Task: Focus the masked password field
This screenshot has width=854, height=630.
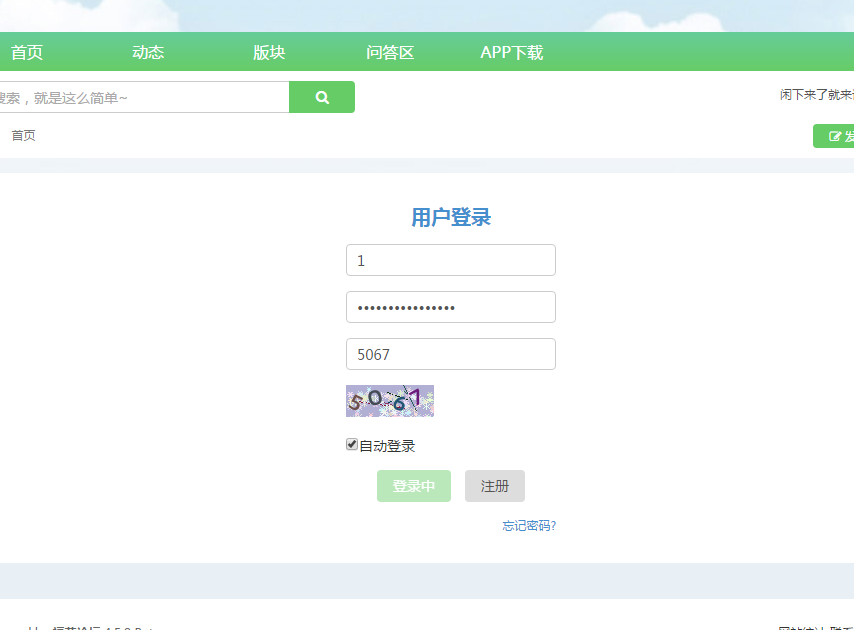Action: [x=450, y=307]
